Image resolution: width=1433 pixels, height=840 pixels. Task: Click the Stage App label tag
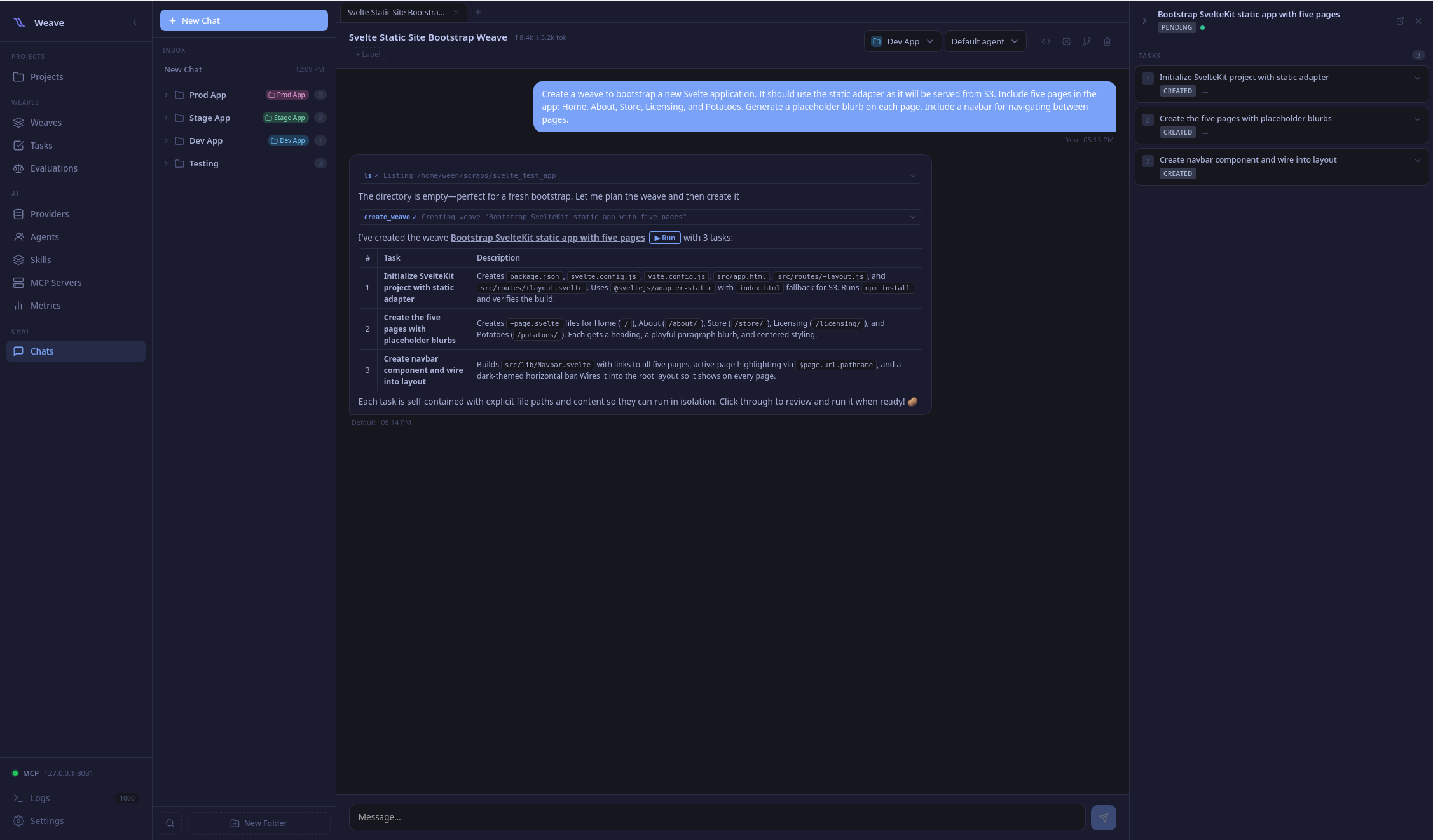pyautogui.click(x=285, y=118)
